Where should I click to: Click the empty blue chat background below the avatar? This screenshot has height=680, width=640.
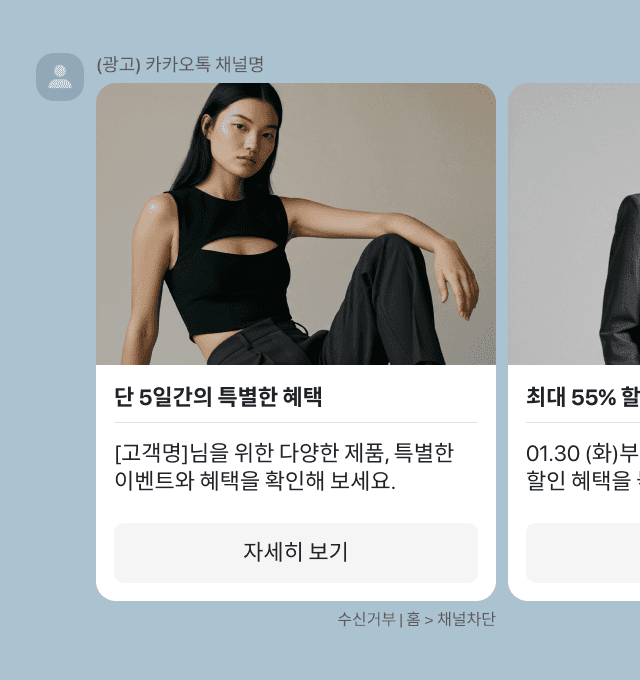48,347
